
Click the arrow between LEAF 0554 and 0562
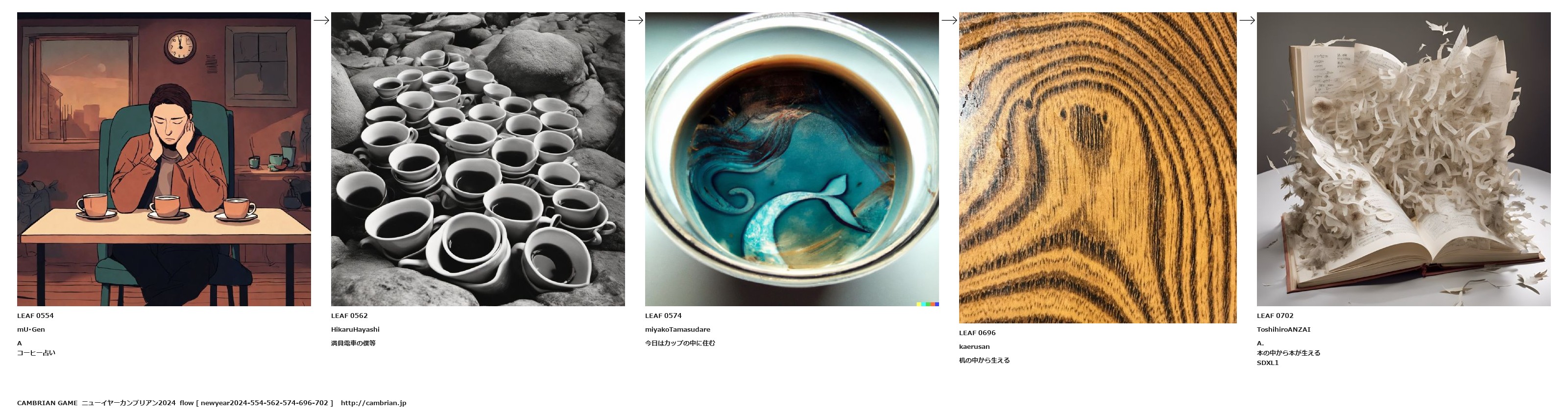coord(321,20)
